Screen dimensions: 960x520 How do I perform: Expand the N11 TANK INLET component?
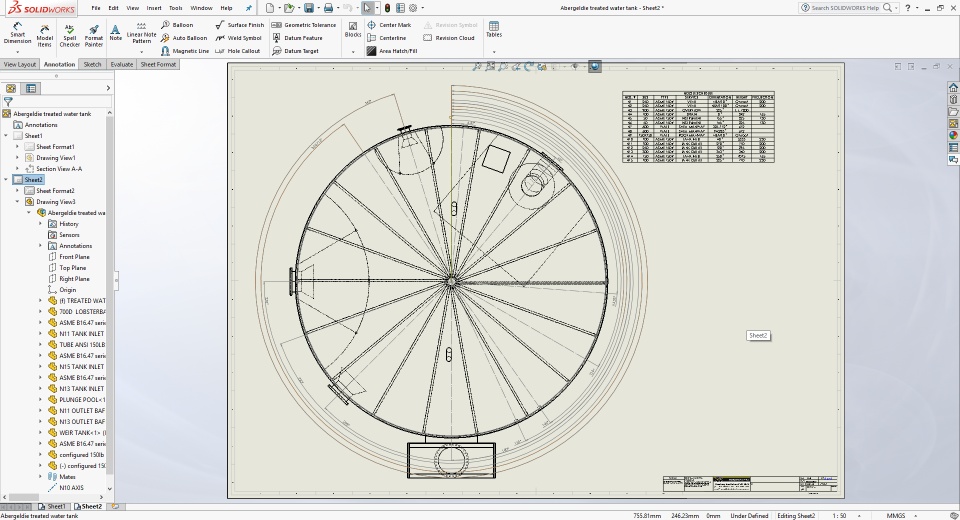tap(40, 334)
